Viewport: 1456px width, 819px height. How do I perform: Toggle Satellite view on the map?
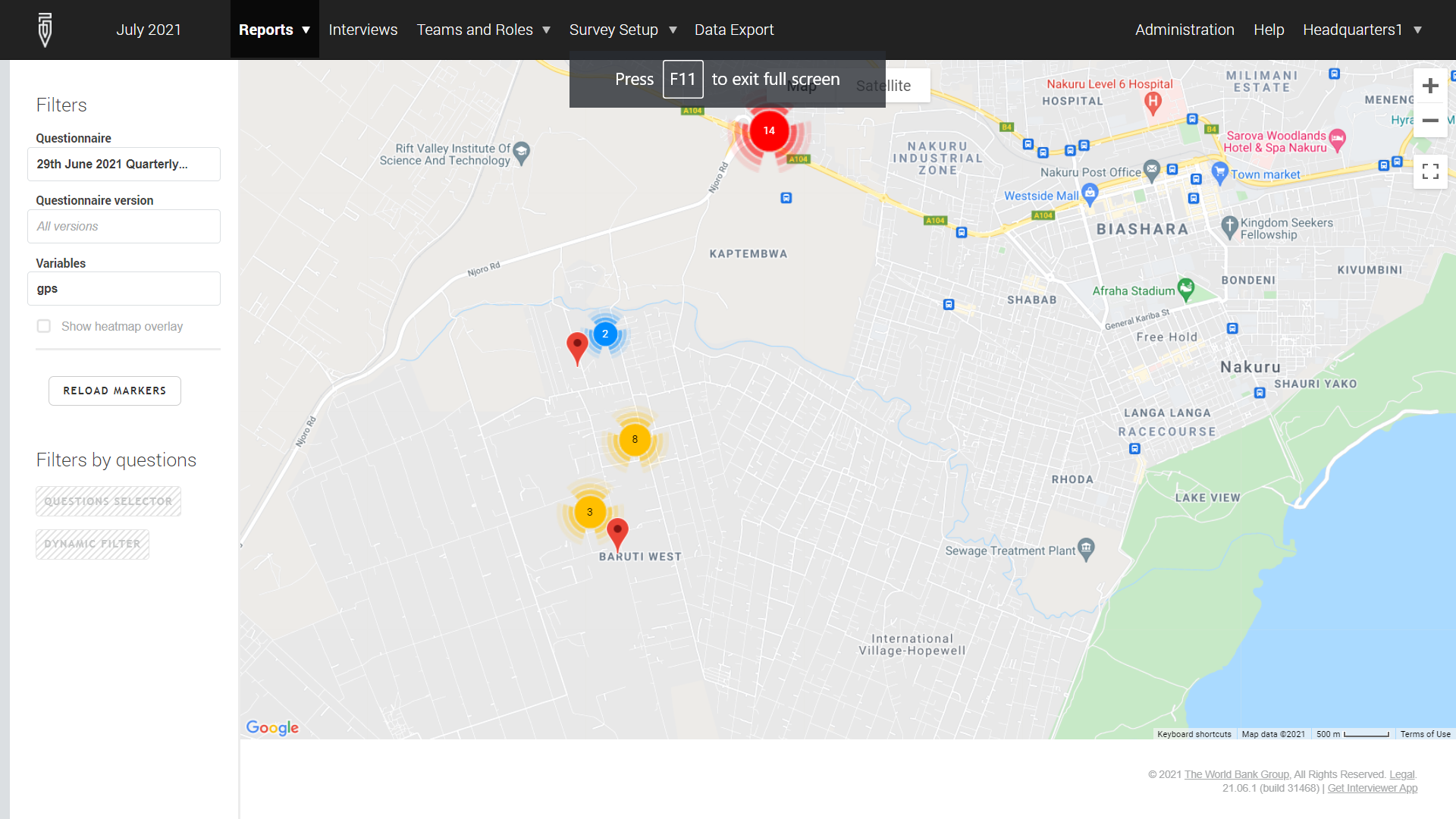(x=886, y=85)
